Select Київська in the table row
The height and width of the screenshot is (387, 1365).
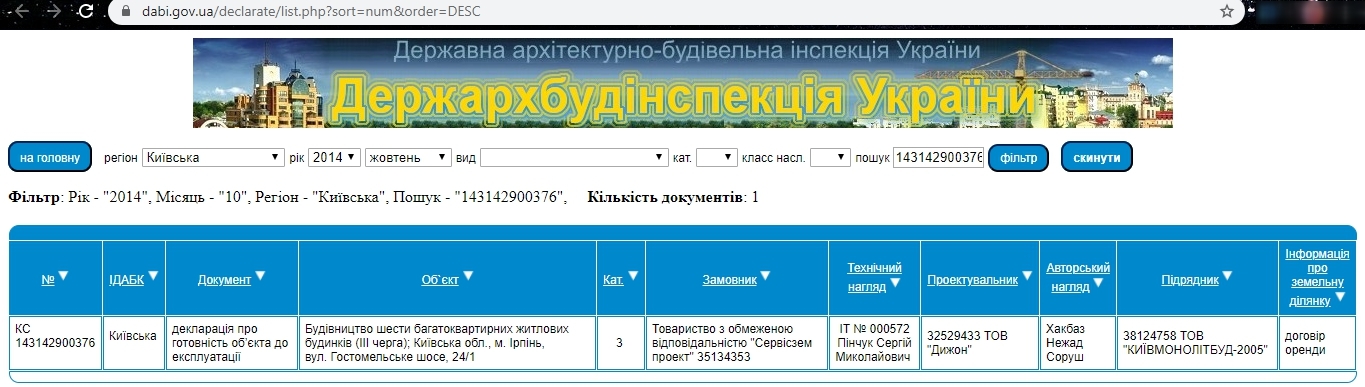[133, 342]
